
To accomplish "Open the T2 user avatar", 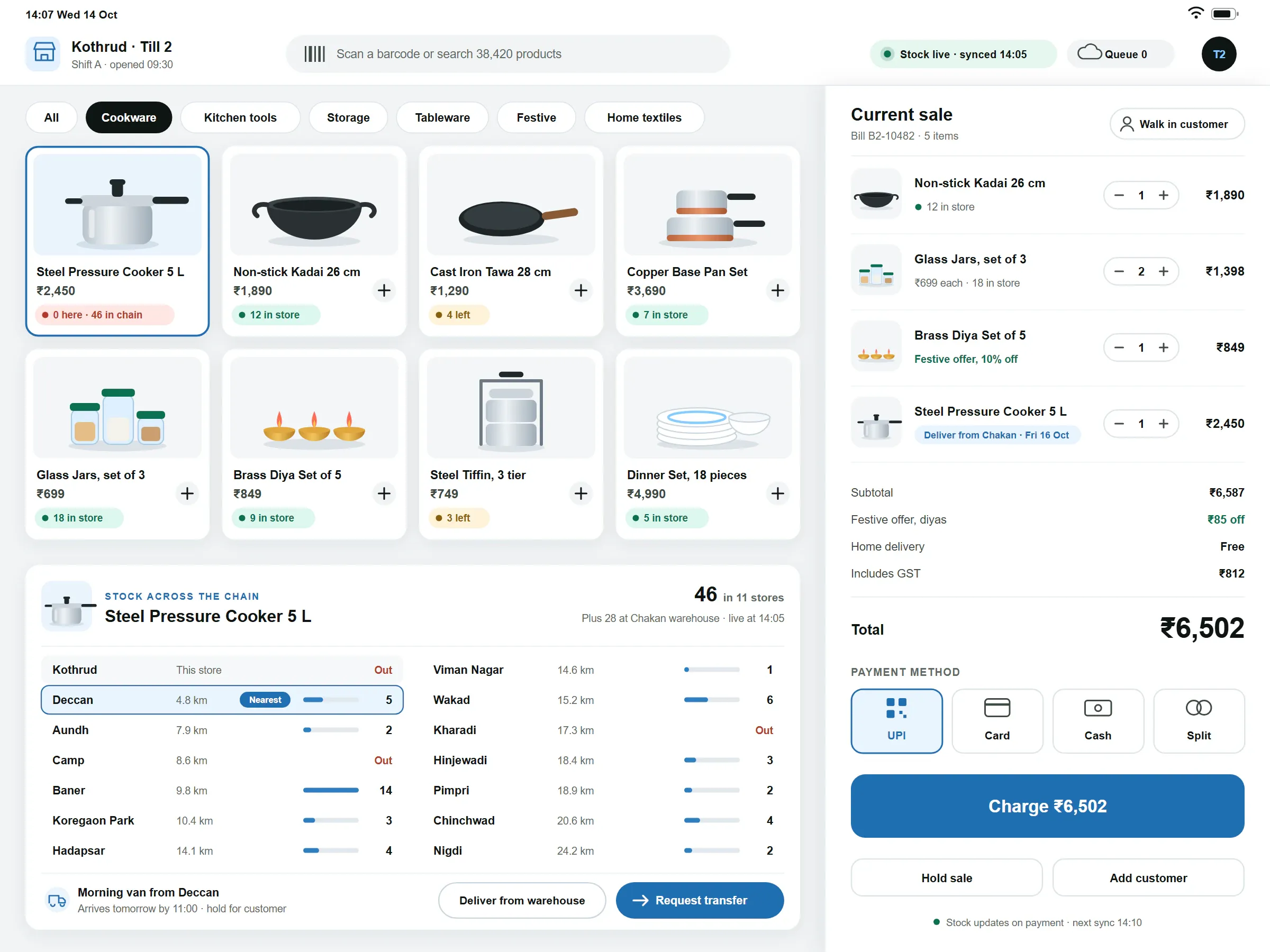I will [1218, 54].
